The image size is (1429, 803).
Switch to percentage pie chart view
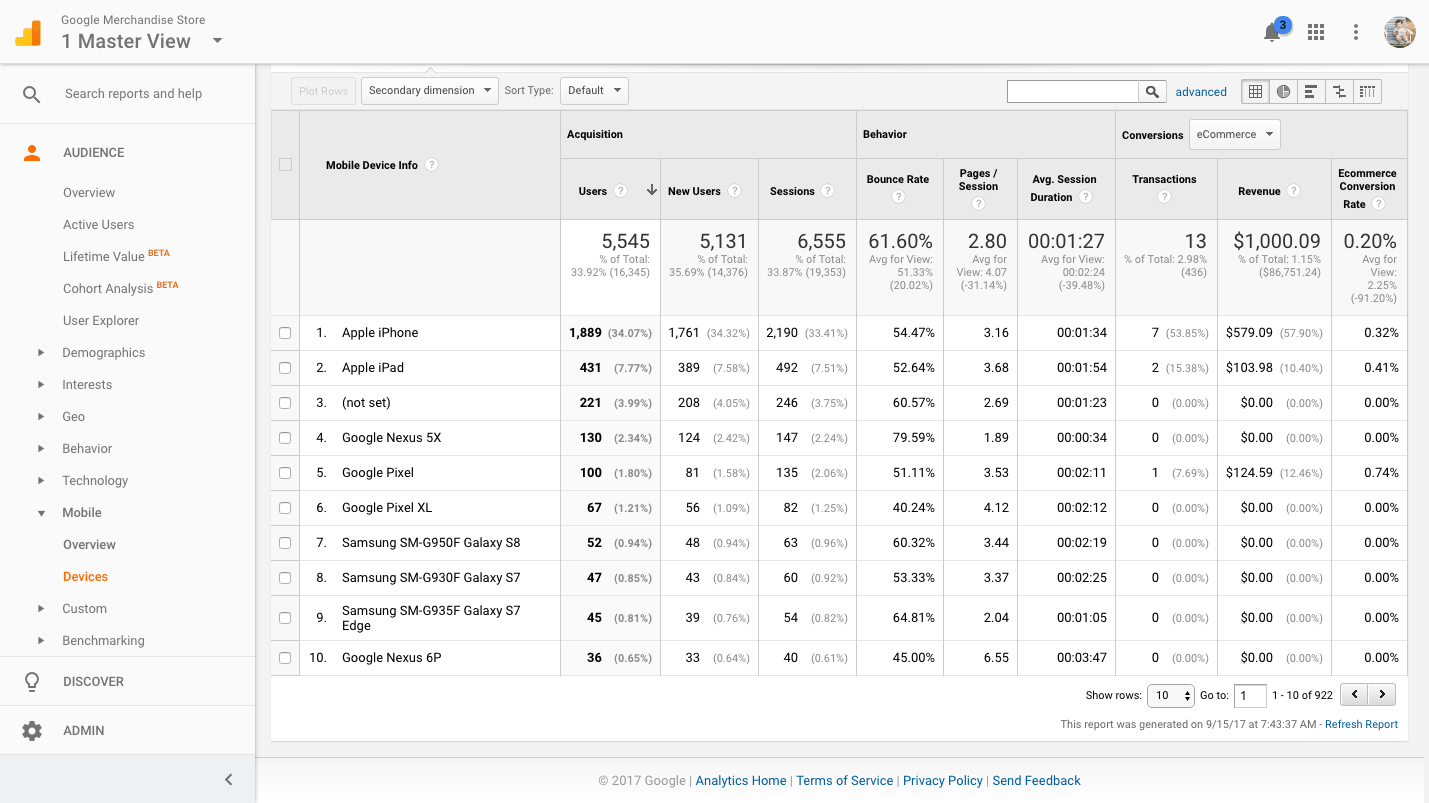click(x=1283, y=92)
